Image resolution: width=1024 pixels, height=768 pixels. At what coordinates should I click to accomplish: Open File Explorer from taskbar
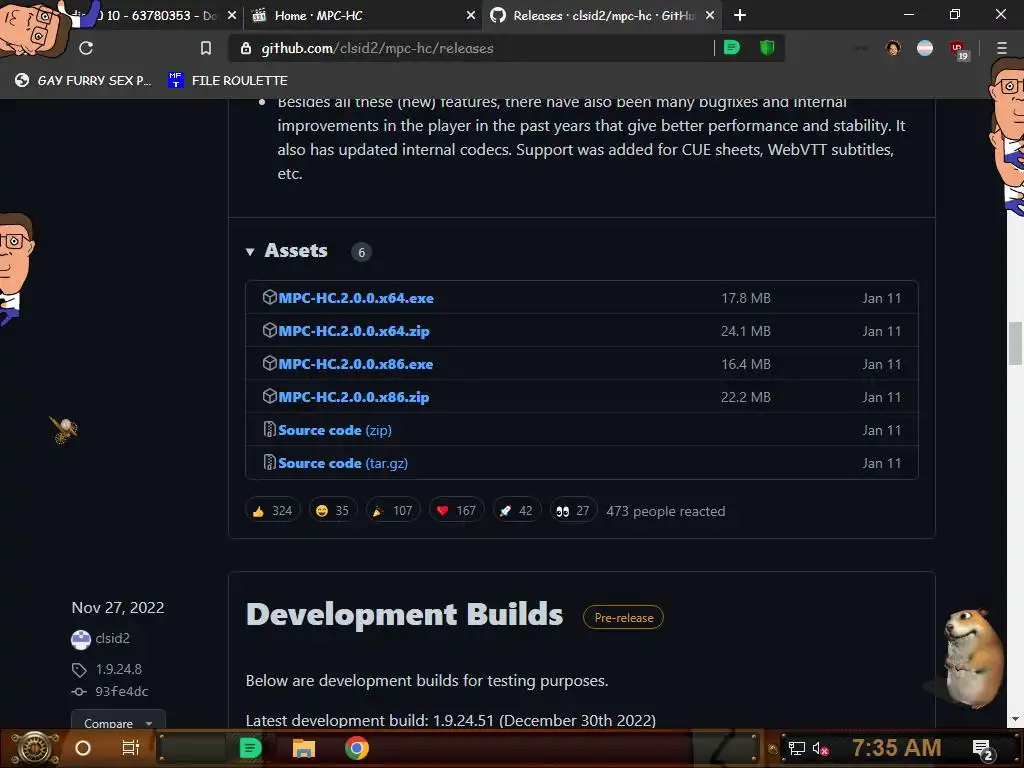[304, 748]
